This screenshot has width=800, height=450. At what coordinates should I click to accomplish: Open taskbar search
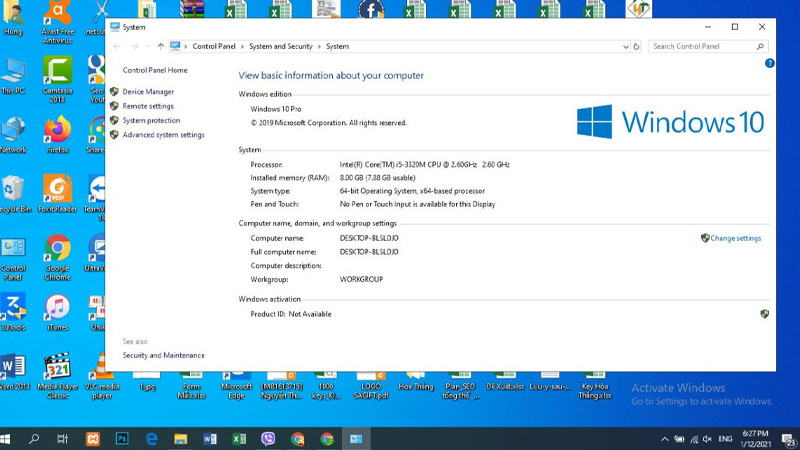(34, 439)
